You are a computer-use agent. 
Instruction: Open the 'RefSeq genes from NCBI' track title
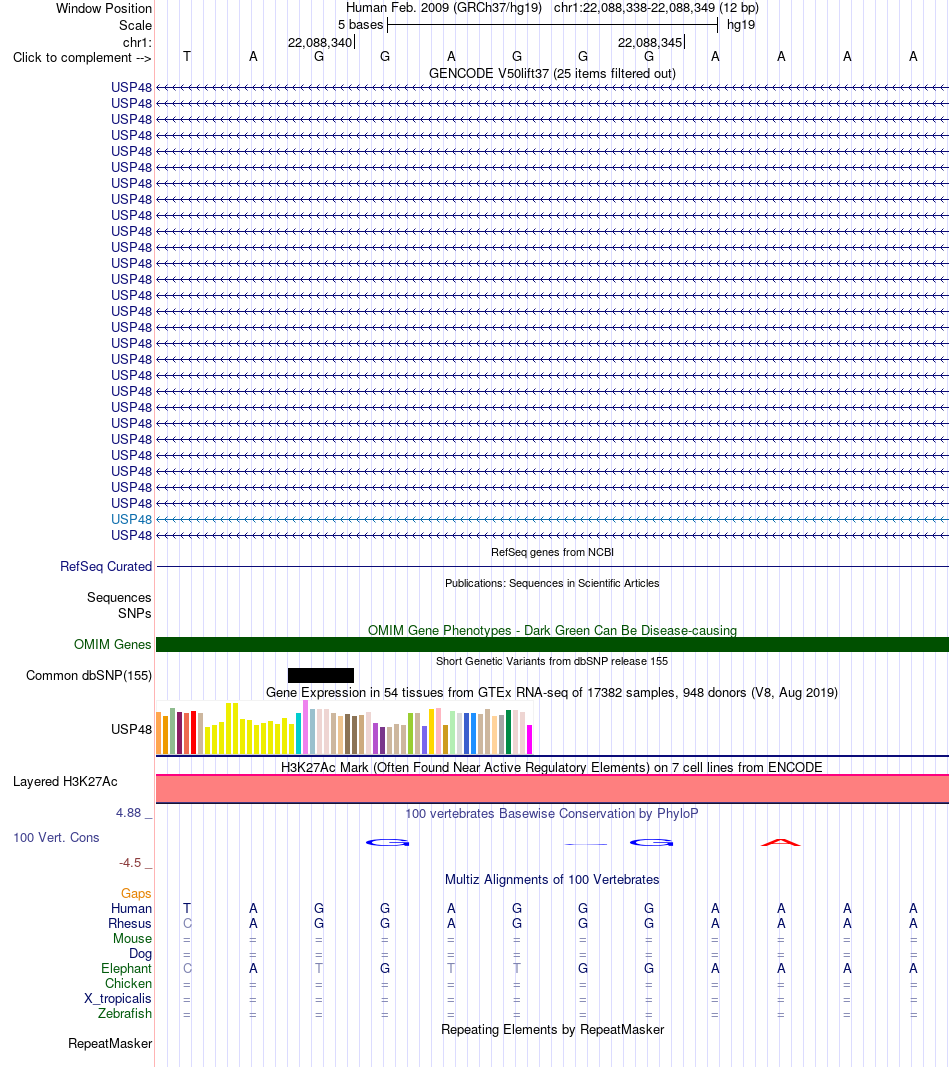click(552, 552)
